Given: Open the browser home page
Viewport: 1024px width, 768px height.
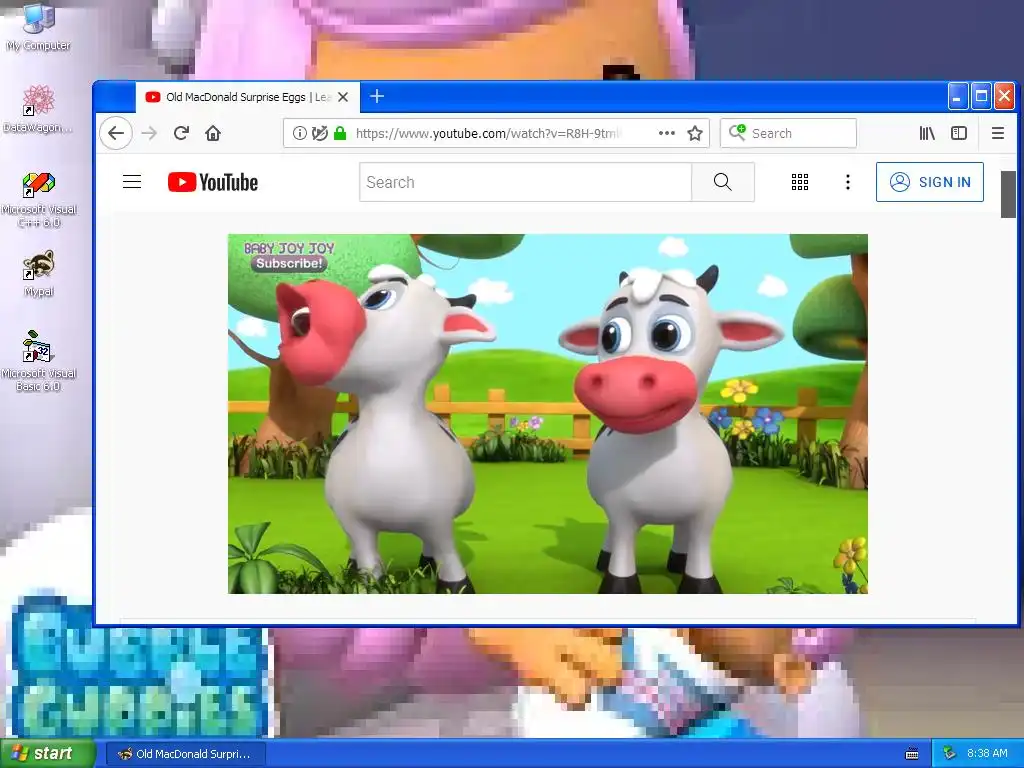Looking at the screenshot, I should click(x=213, y=133).
